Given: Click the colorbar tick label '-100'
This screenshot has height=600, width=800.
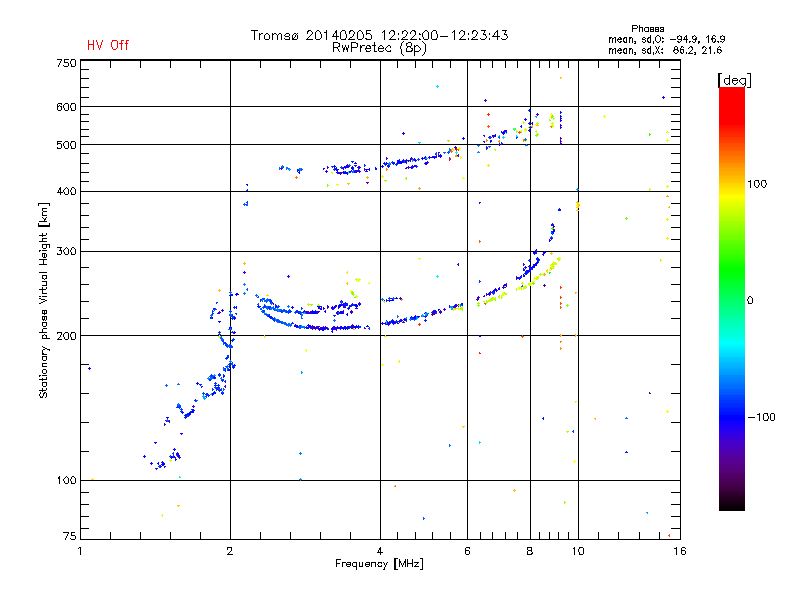Looking at the screenshot, I should coord(761,417).
